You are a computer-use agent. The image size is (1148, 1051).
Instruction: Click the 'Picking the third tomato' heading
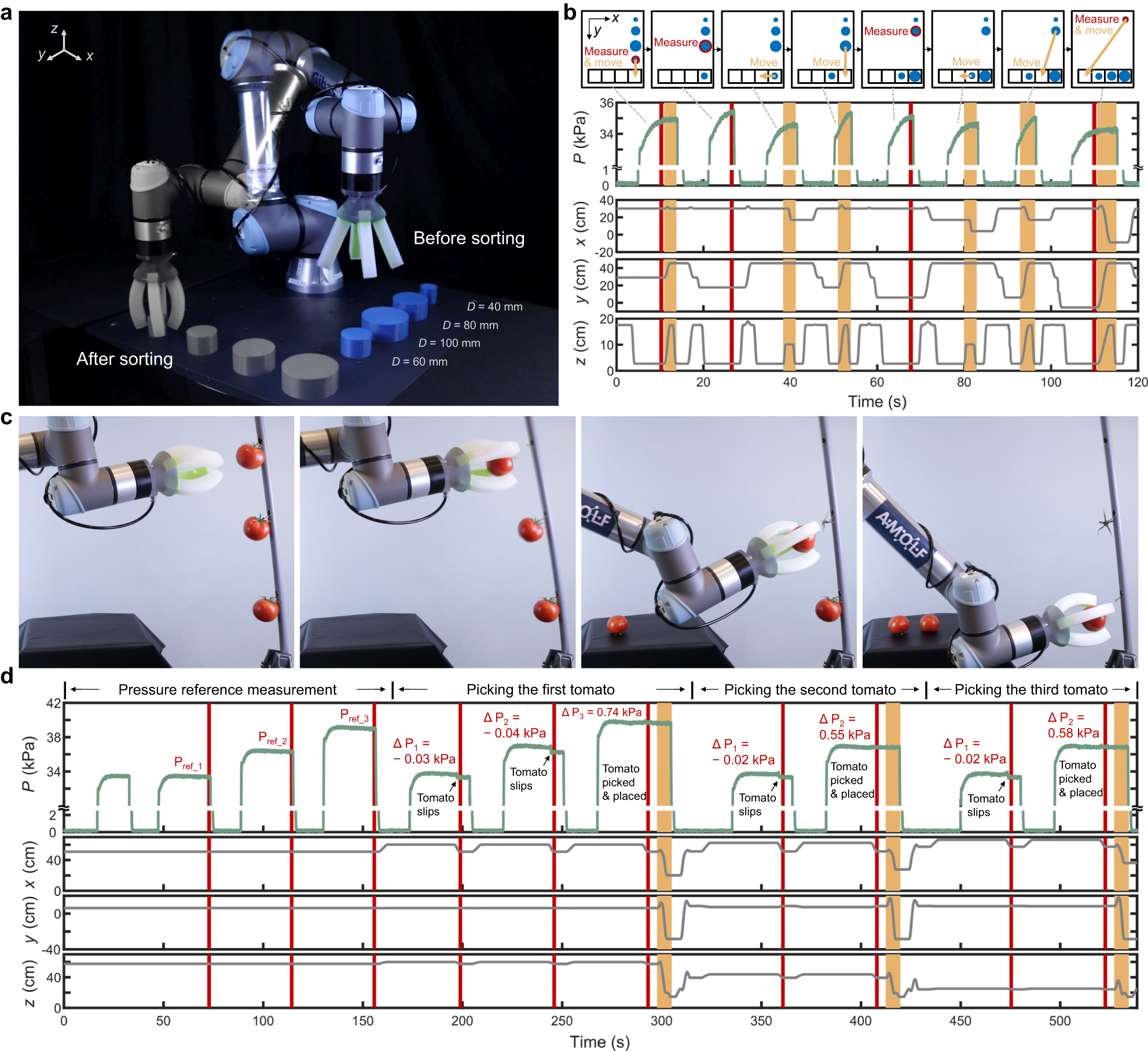(x=1030, y=690)
